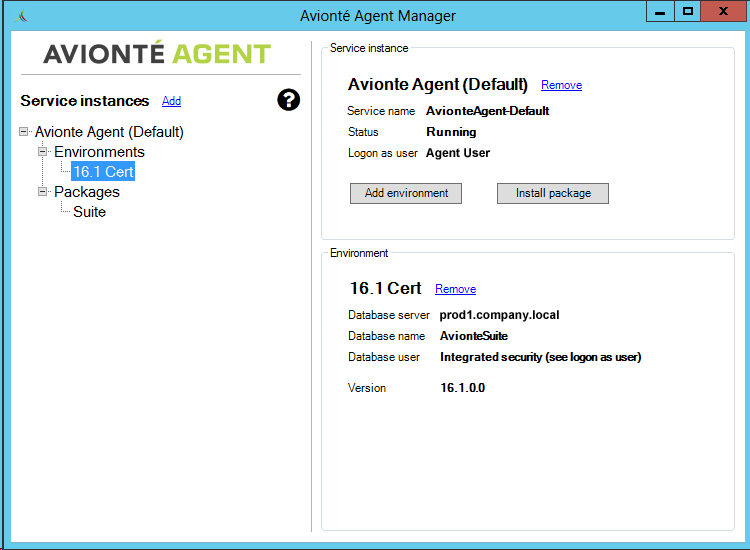Select the Environments tree item
Image resolution: width=750 pixels, height=550 pixels.
99,152
